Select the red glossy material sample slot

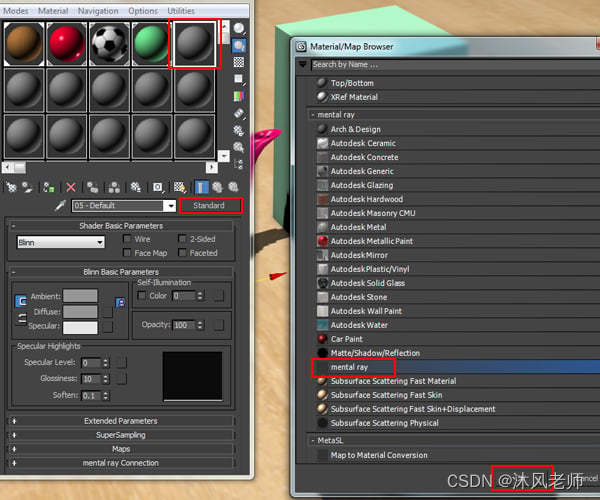coord(67,44)
